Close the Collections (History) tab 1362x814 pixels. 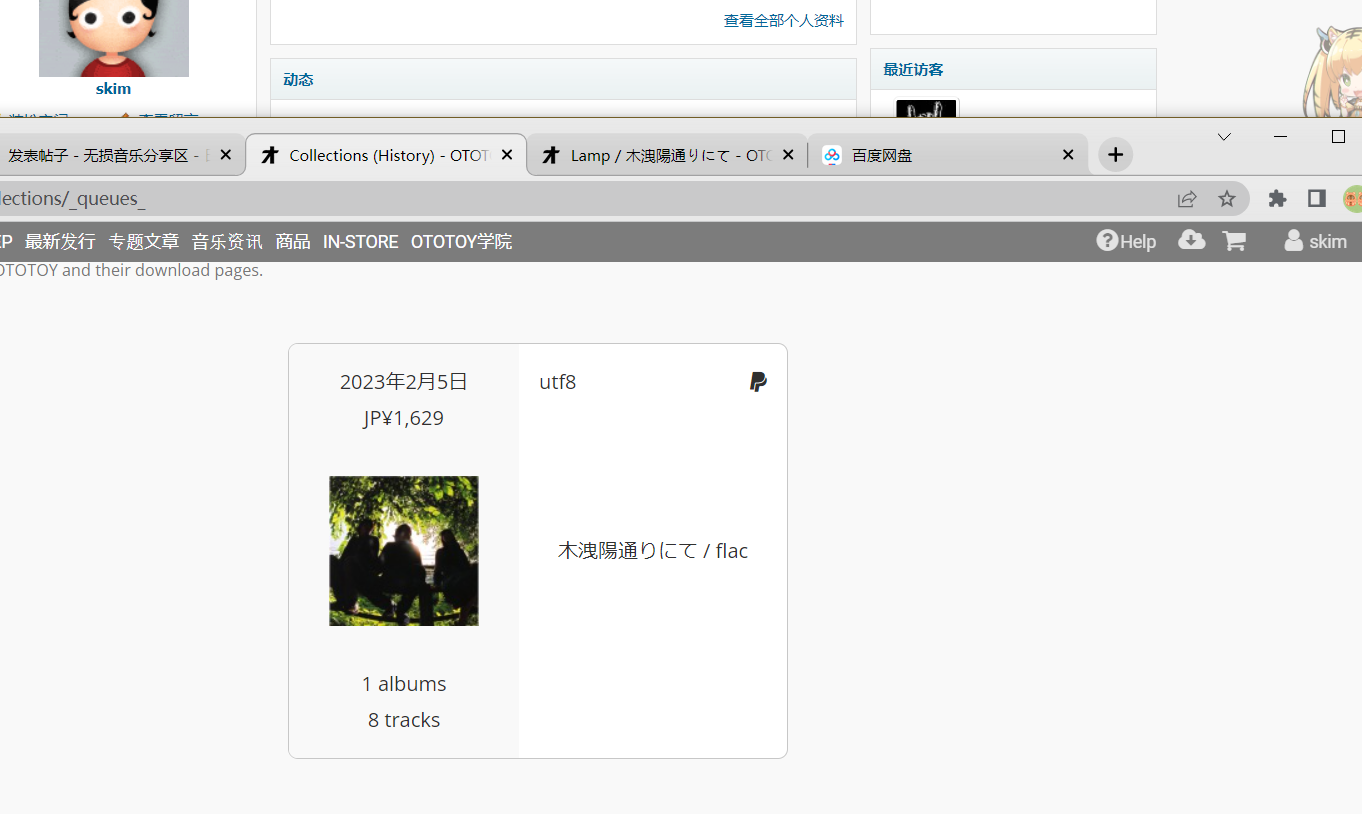point(507,155)
